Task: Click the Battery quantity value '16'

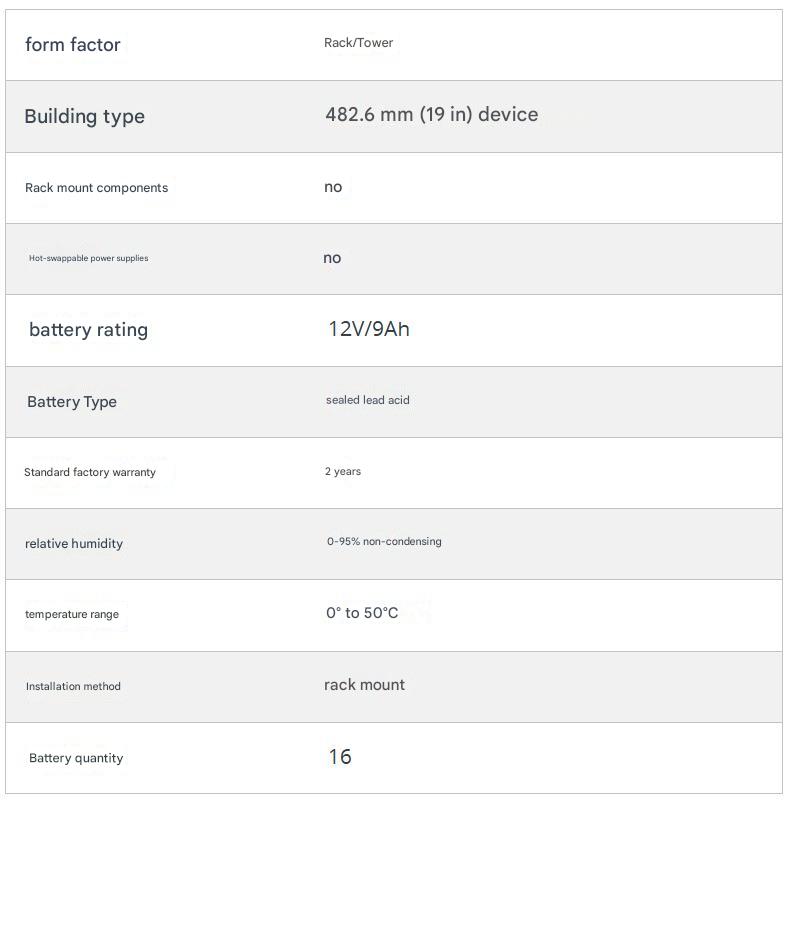Action: point(340,757)
